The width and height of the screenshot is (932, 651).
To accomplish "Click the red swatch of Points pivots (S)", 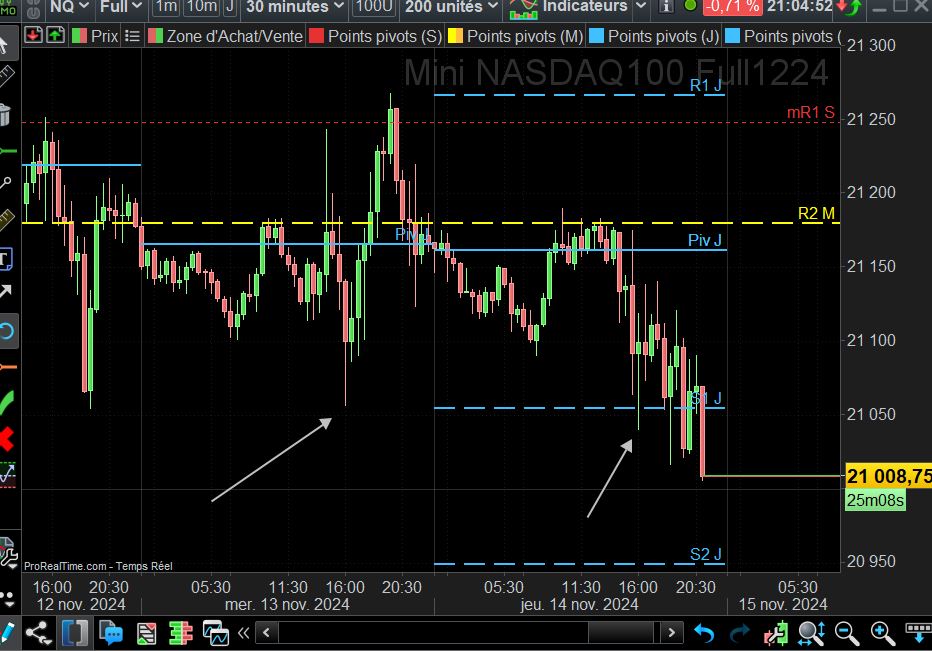I will pyautogui.click(x=316, y=36).
